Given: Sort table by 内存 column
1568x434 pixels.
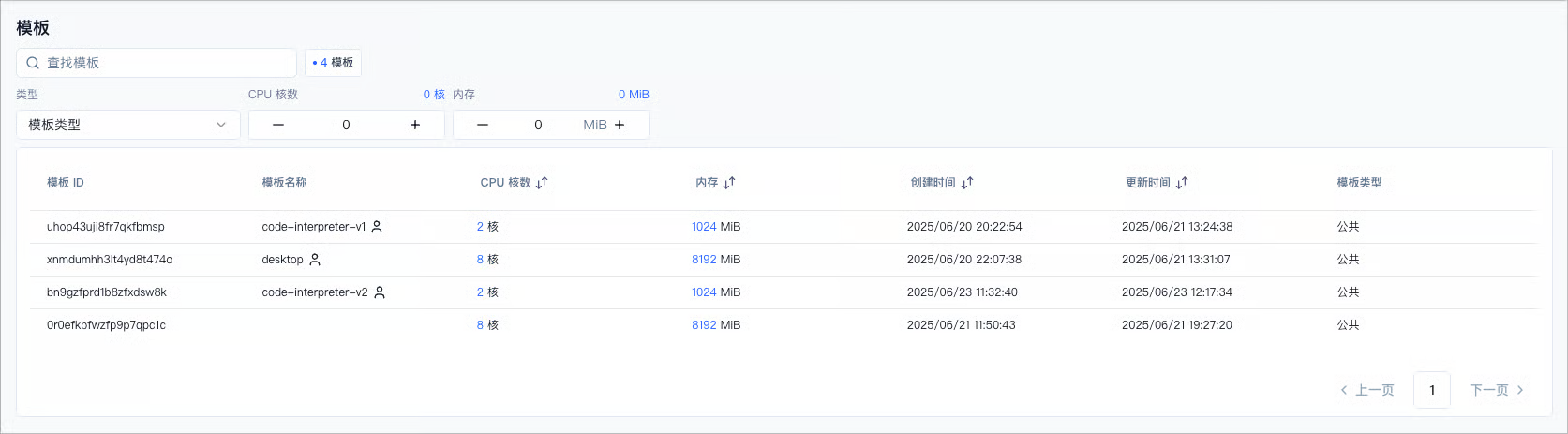Looking at the screenshot, I should coord(729,183).
